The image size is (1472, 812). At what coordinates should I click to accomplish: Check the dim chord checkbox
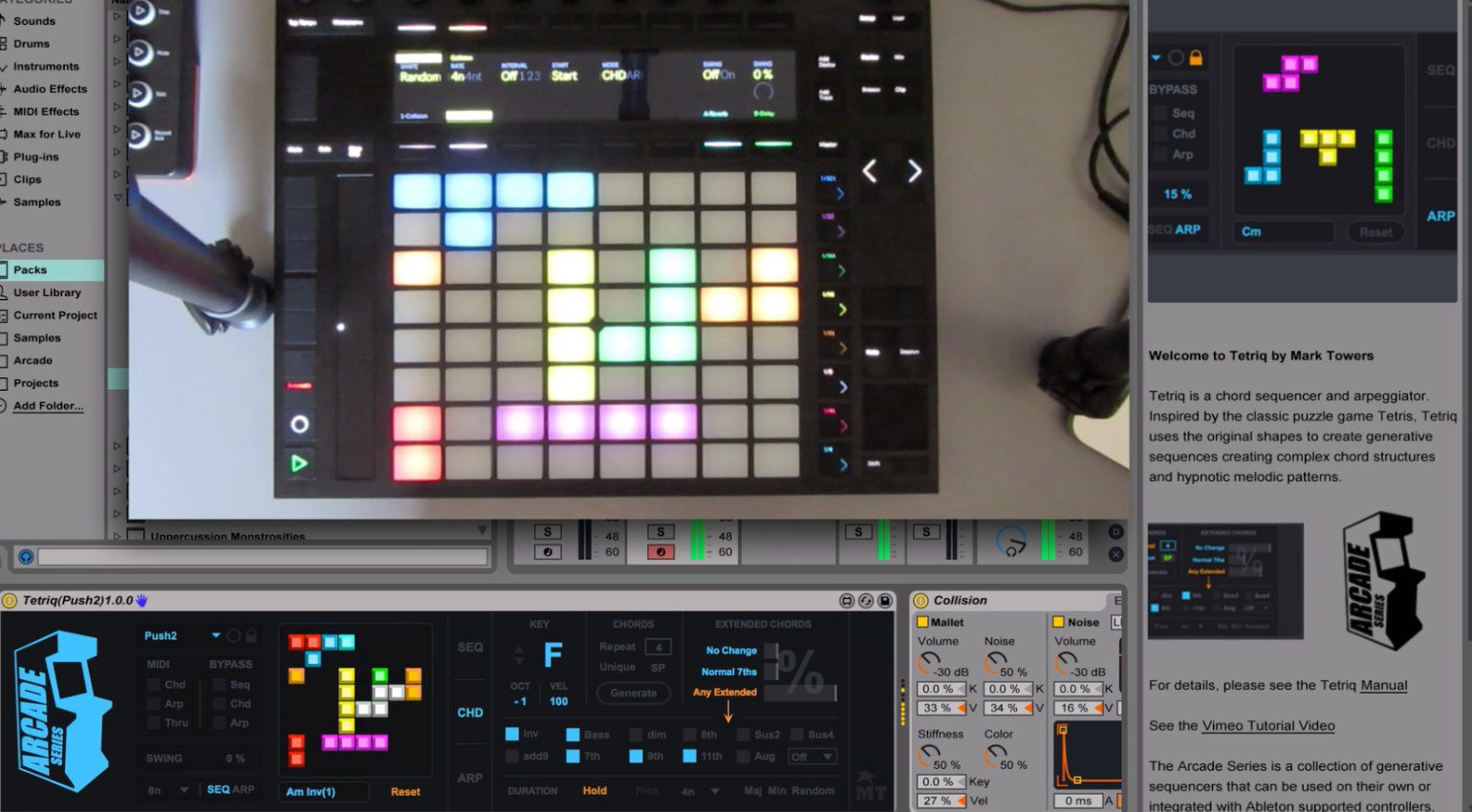click(636, 735)
